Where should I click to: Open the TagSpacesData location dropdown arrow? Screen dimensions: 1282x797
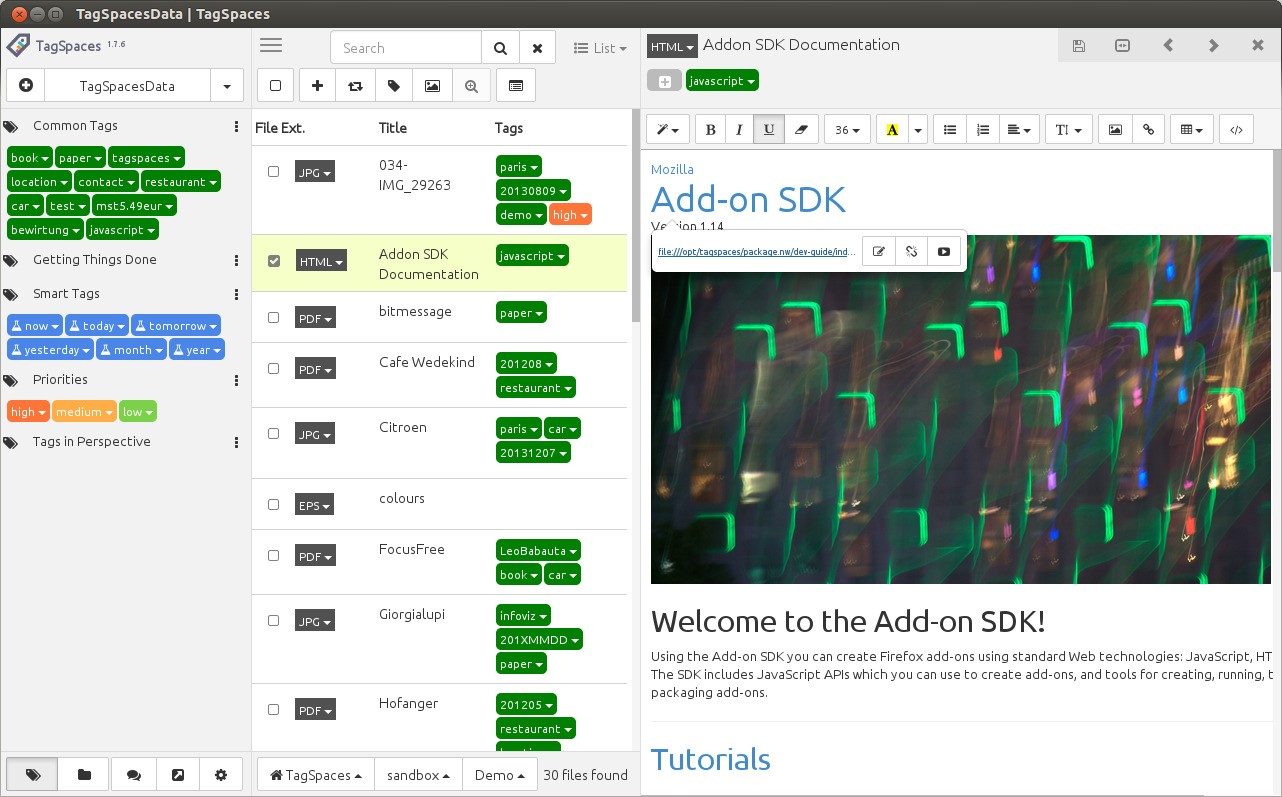coord(227,86)
